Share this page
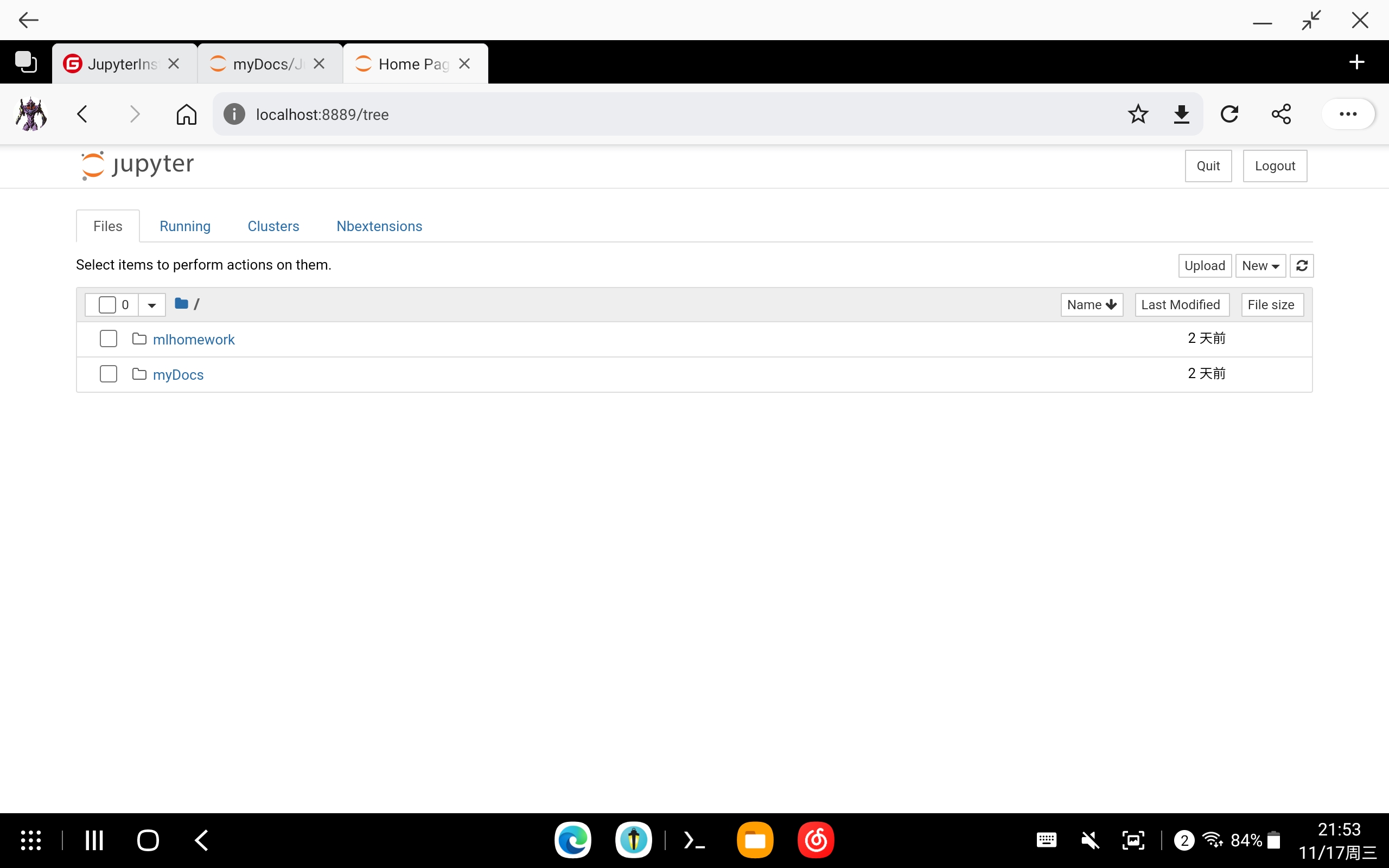Image resolution: width=1389 pixels, height=868 pixels. (x=1281, y=114)
